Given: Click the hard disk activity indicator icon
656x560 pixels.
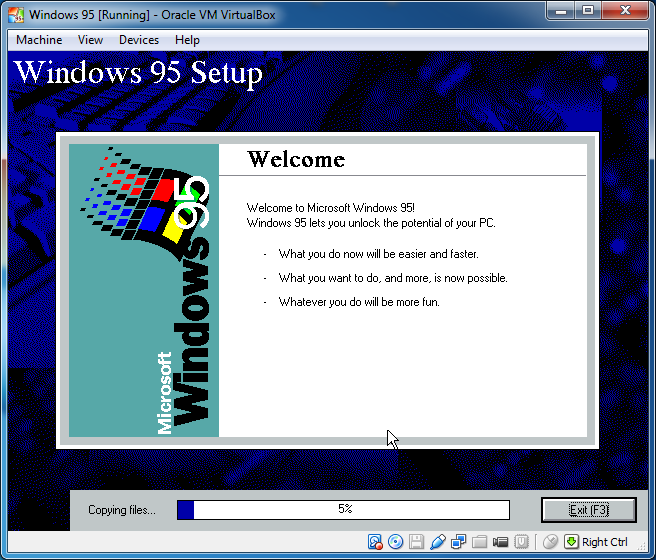Looking at the screenshot, I should tap(375, 542).
